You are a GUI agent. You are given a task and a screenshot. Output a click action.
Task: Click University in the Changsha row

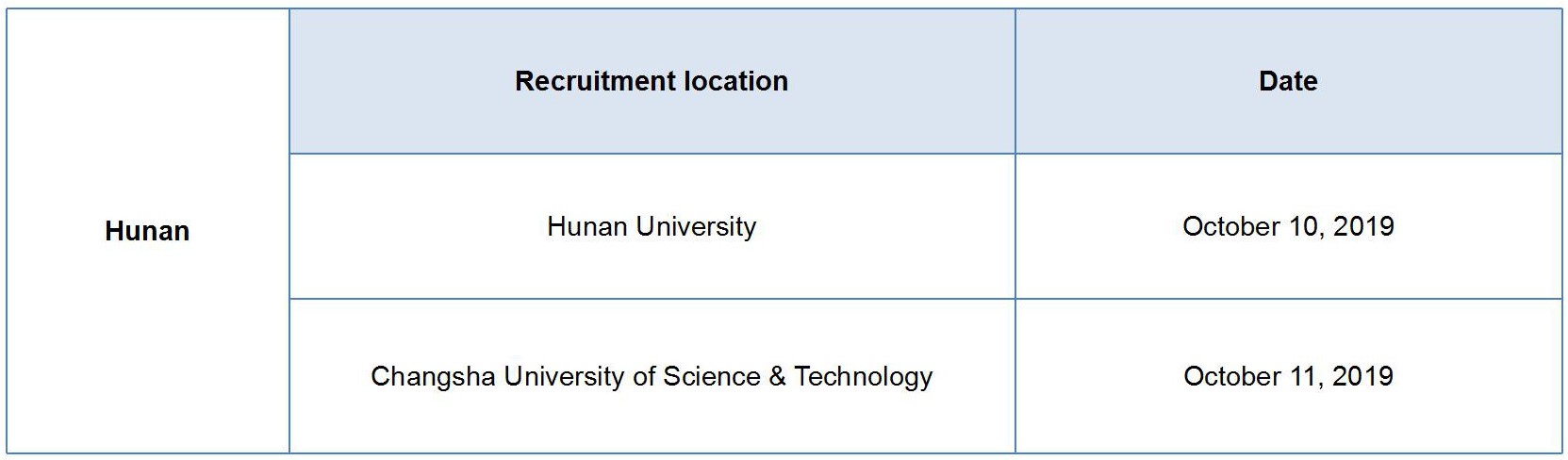(x=564, y=376)
